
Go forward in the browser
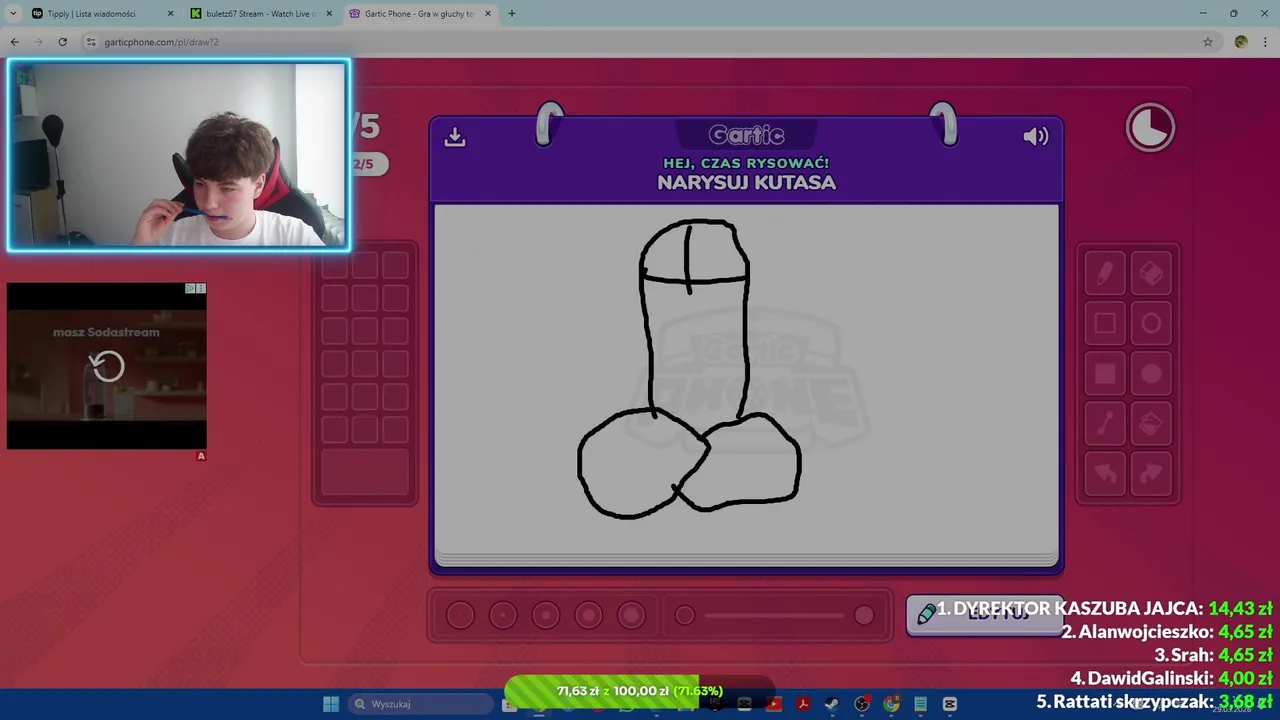pyautogui.click(x=38, y=42)
